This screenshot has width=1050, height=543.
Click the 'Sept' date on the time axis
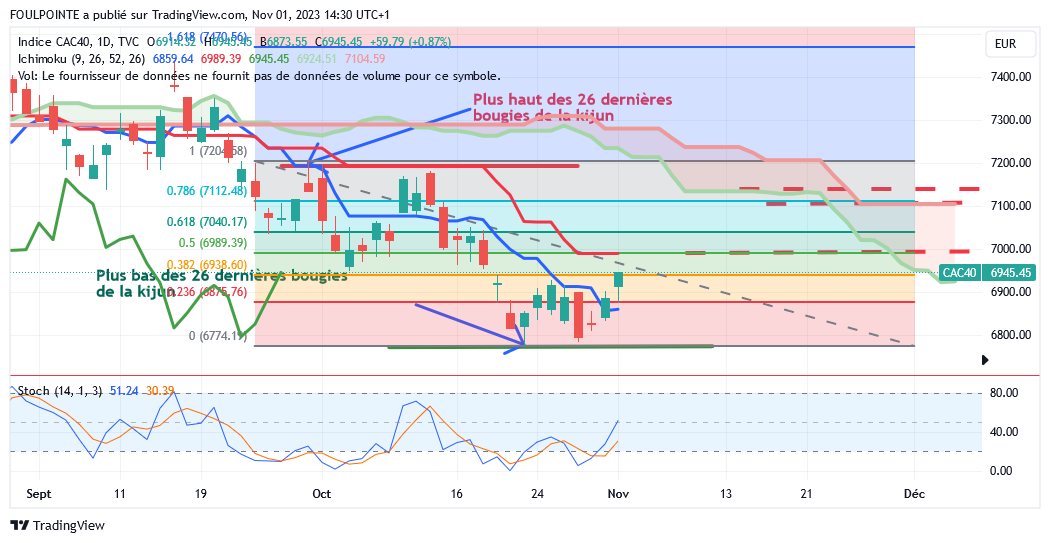(x=38, y=494)
